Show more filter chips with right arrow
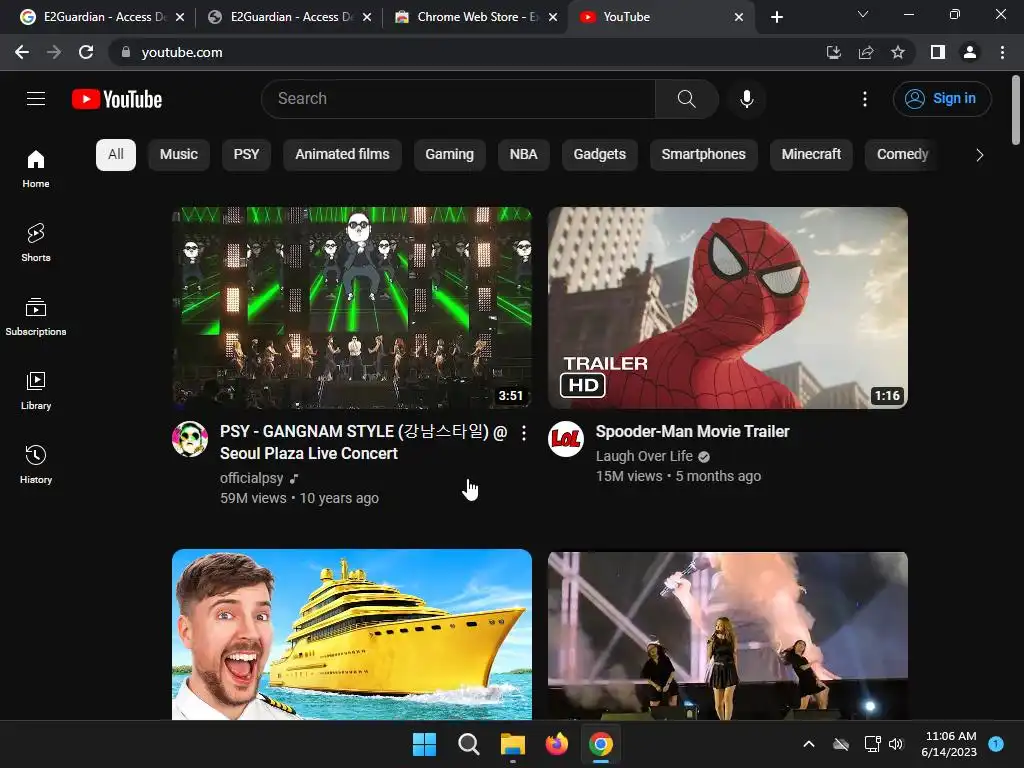Viewport: 1024px width, 768px height. (979, 155)
